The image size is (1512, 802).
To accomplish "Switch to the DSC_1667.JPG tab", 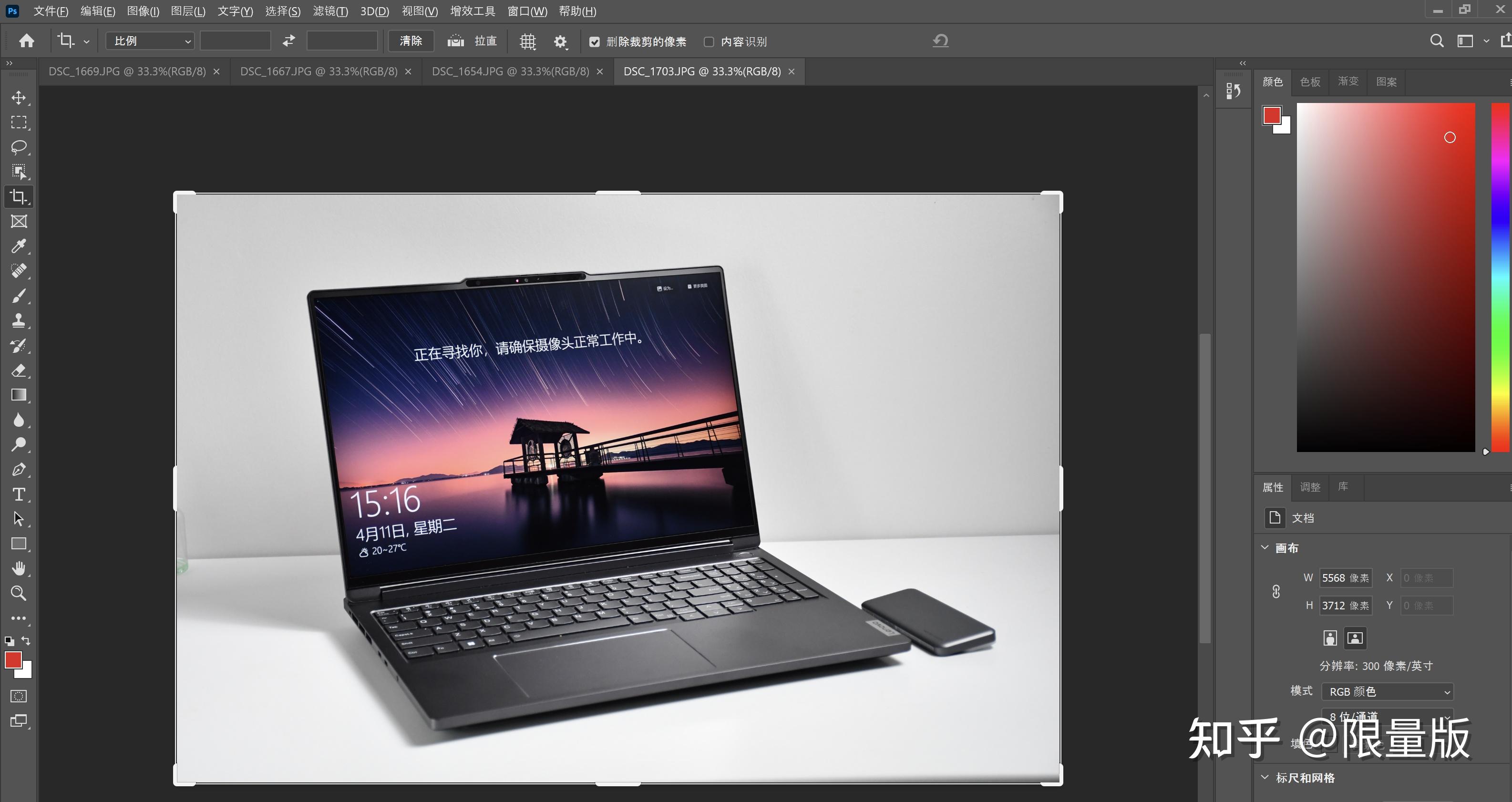I will click(319, 72).
